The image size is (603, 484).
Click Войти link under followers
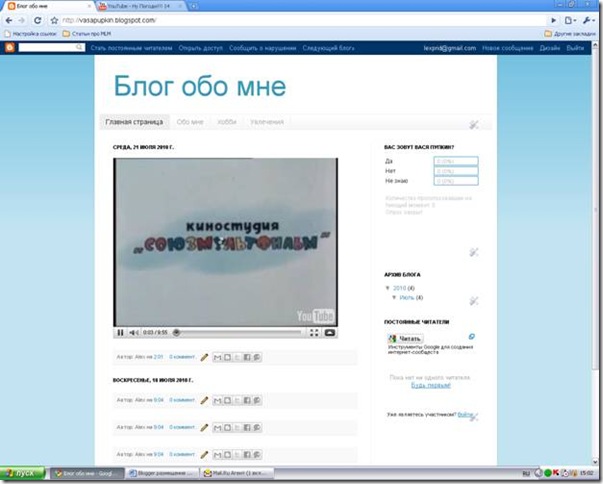tap(465, 414)
